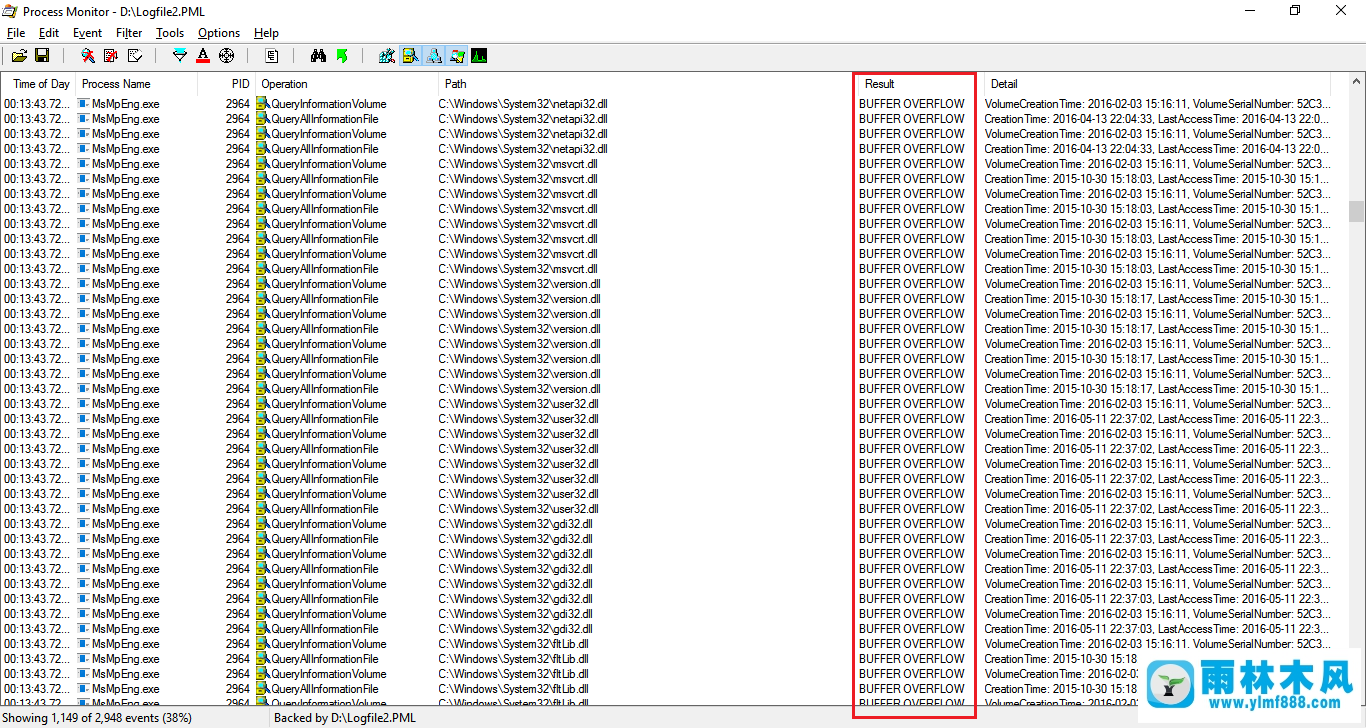The width and height of the screenshot is (1366, 728).
Task: Save the log with the floppy disk icon
Action: (42, 56)
